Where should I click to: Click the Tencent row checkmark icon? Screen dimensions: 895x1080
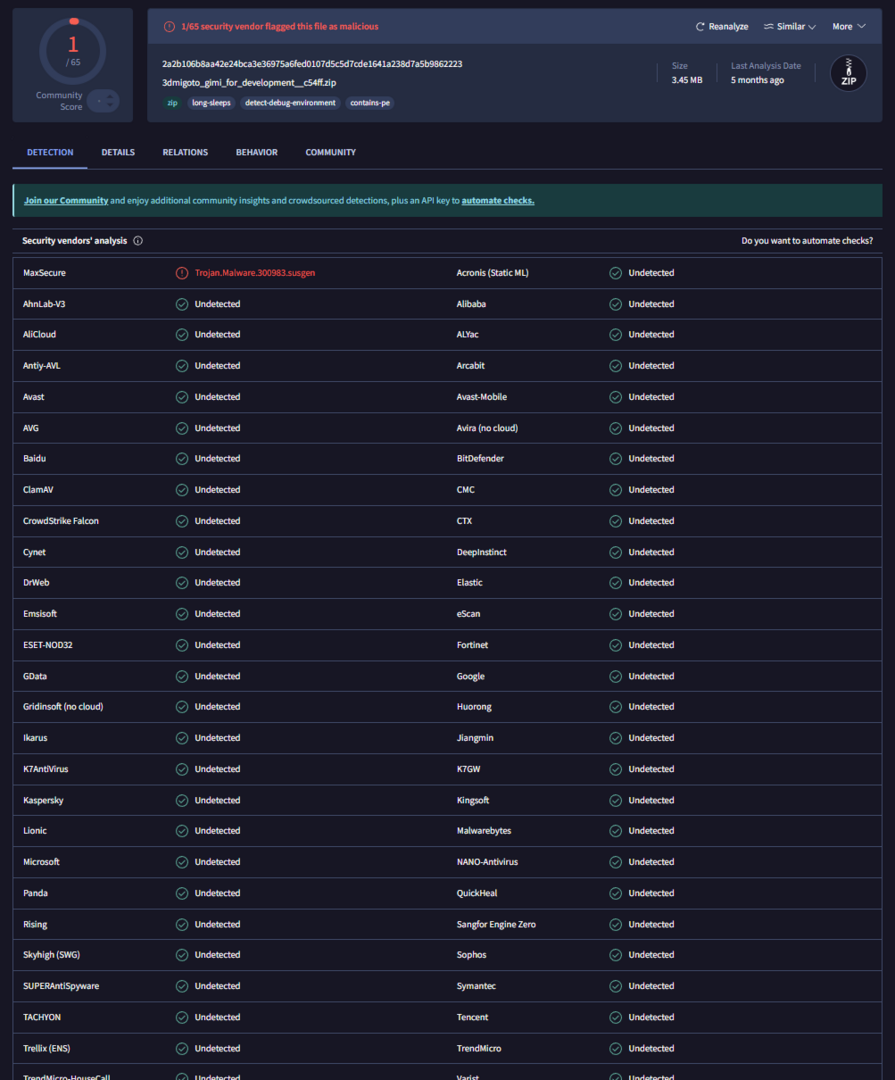pyautogui.click(x=615, y=1017)
